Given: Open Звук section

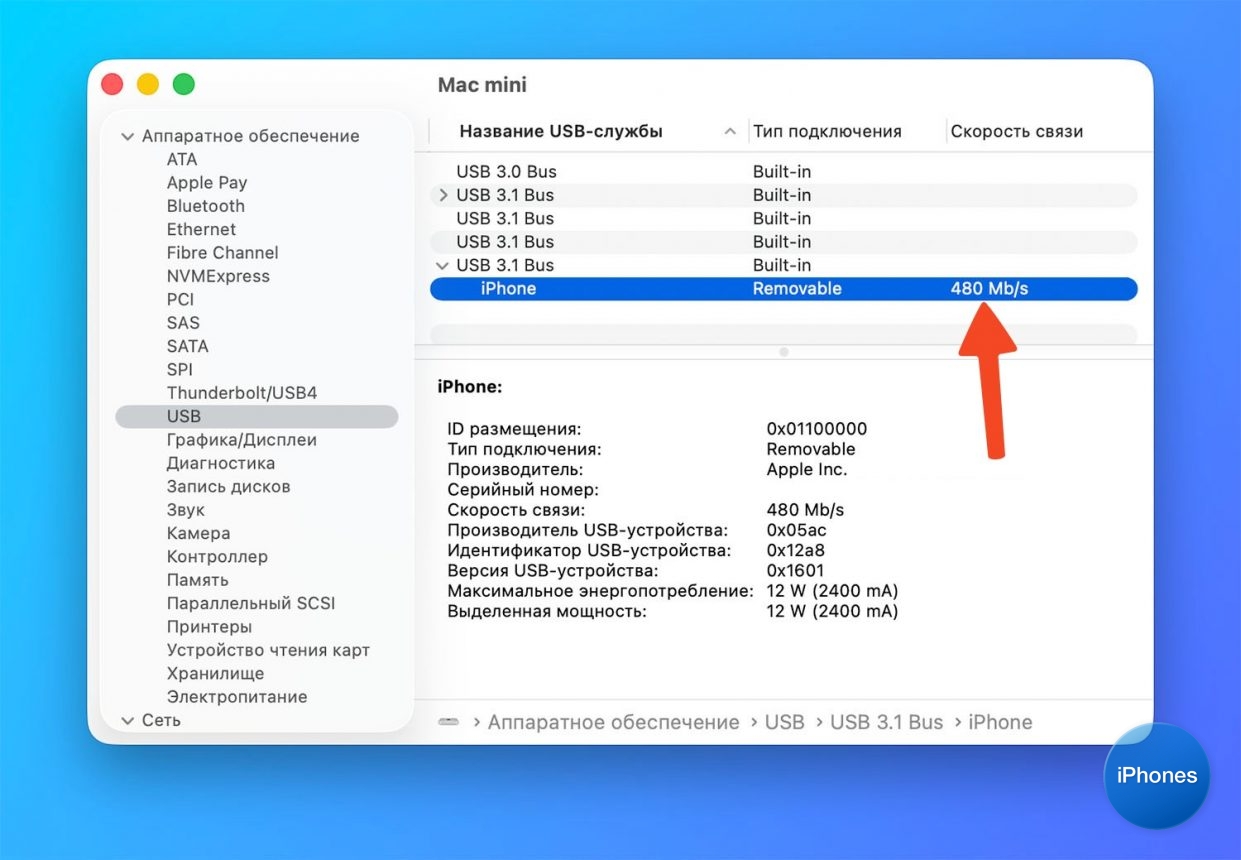Looking at the screenshot, I should (186, 510).
